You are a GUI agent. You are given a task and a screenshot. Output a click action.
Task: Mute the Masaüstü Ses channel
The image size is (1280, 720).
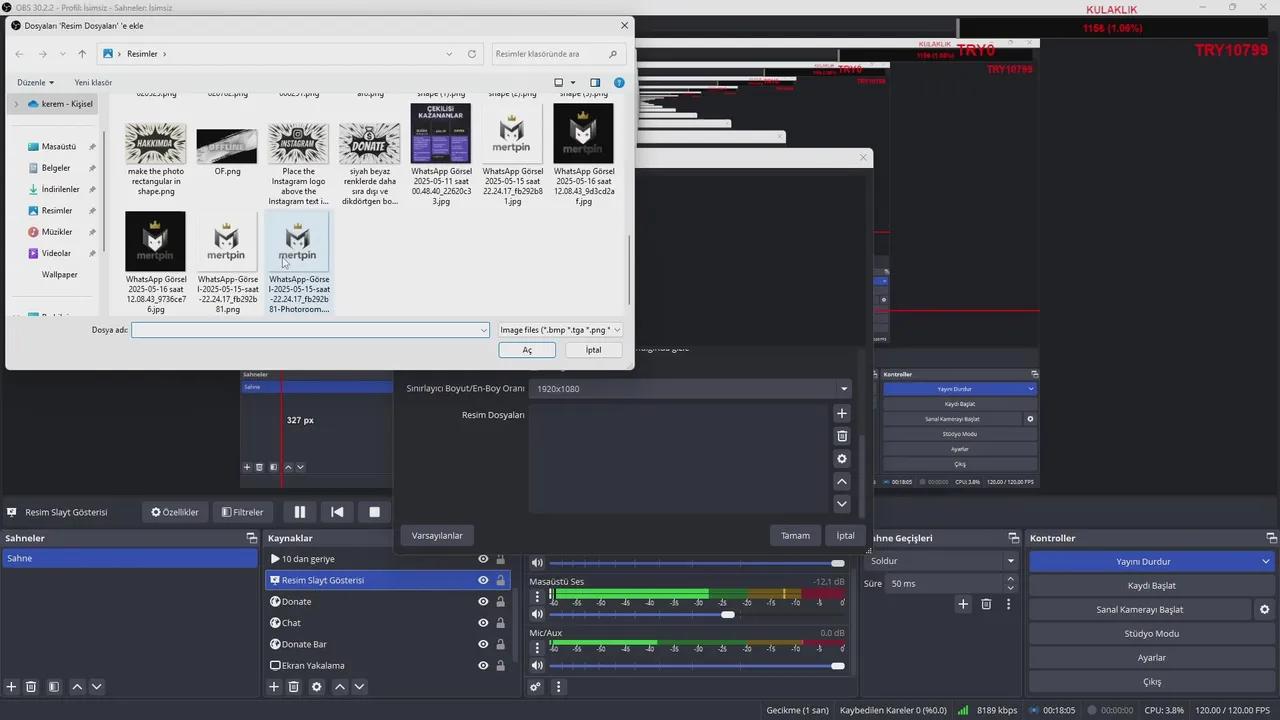click(x=537, y=614)
